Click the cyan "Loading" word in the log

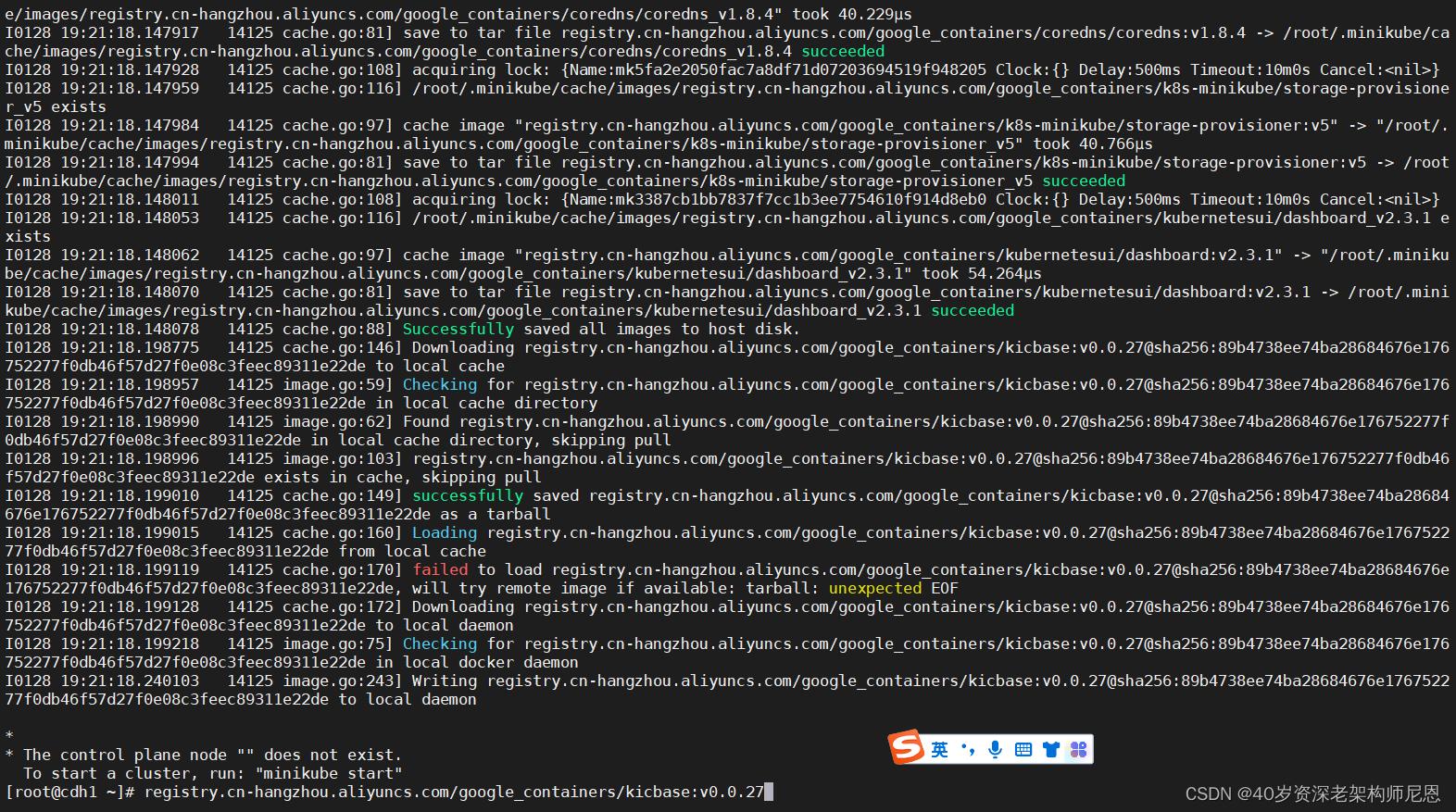click(445, 532)
